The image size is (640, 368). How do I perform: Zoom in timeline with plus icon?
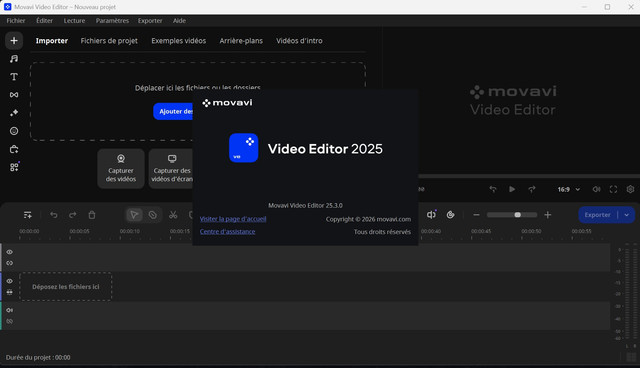pyautogui.click(x=548, y=215)
